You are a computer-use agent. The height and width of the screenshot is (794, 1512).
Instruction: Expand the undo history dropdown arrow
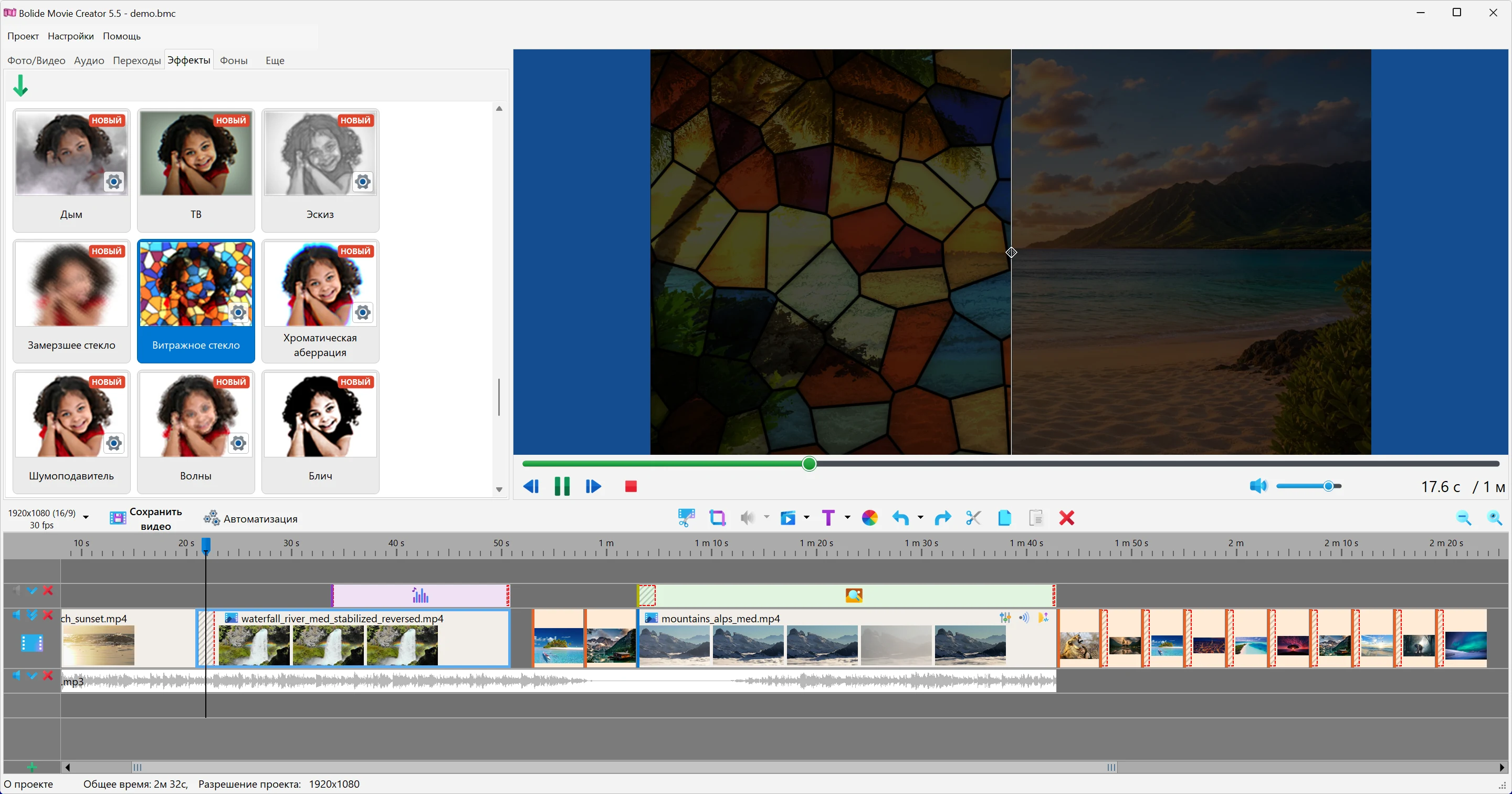(920, 517)
